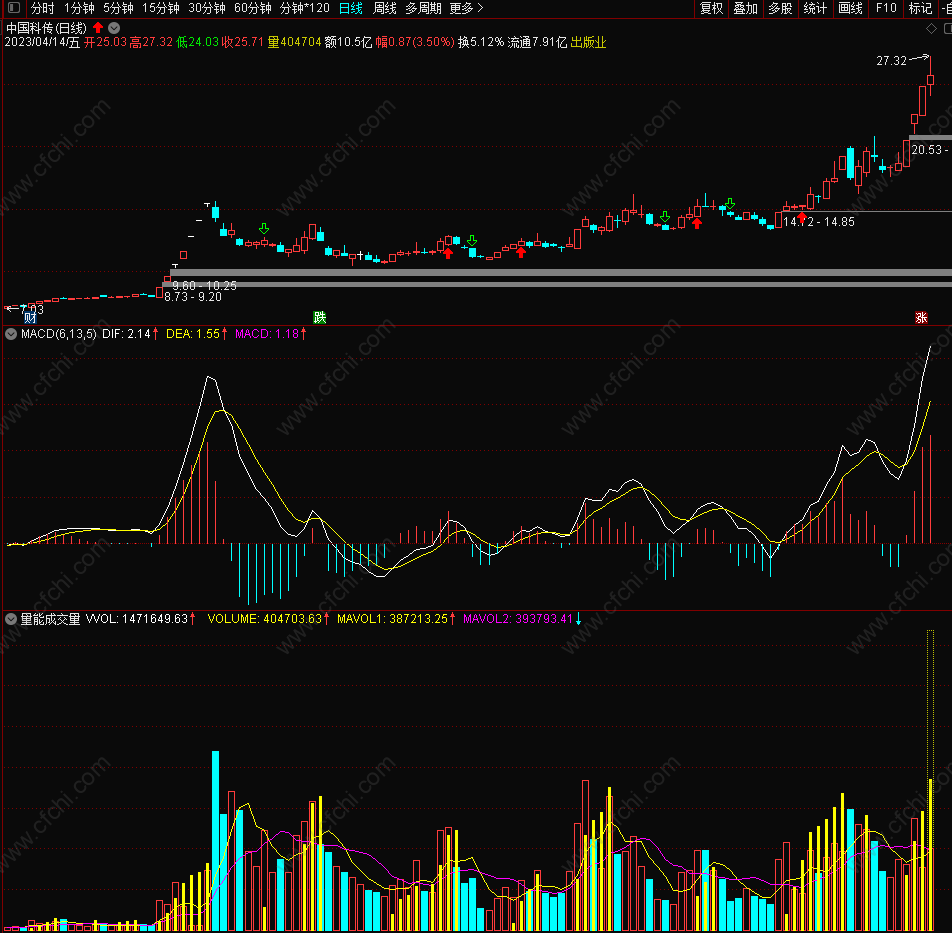Click the red up arrow beside 中国科传(日线)
This screenshot has width=952, height=933.
click(98, 28)
